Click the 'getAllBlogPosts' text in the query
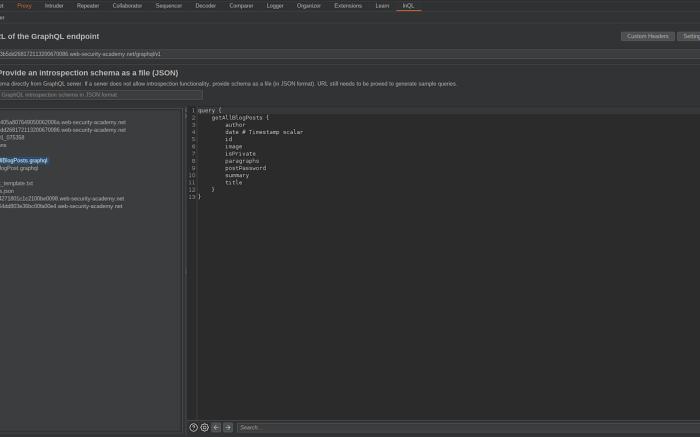This screenshot has height=437, width=700. click(237, 118)
